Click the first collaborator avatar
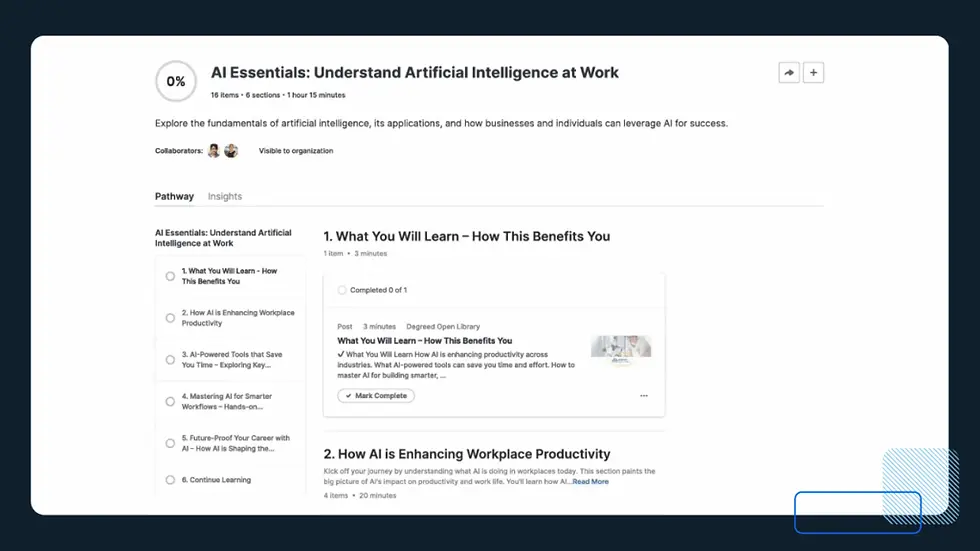The width and height of the screenshot is (980, 551). 213,151
